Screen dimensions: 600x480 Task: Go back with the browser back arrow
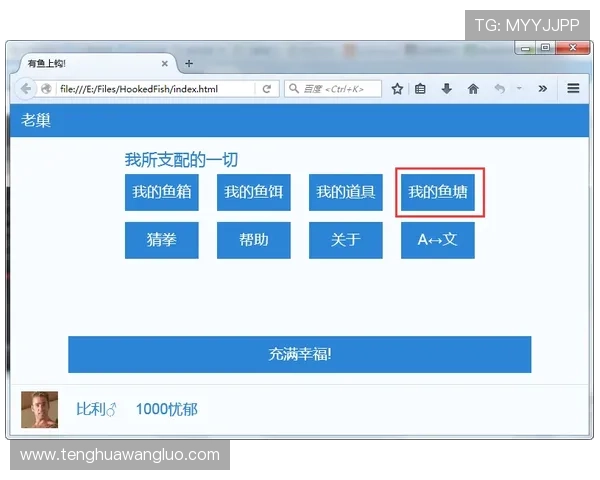(26, 89)
